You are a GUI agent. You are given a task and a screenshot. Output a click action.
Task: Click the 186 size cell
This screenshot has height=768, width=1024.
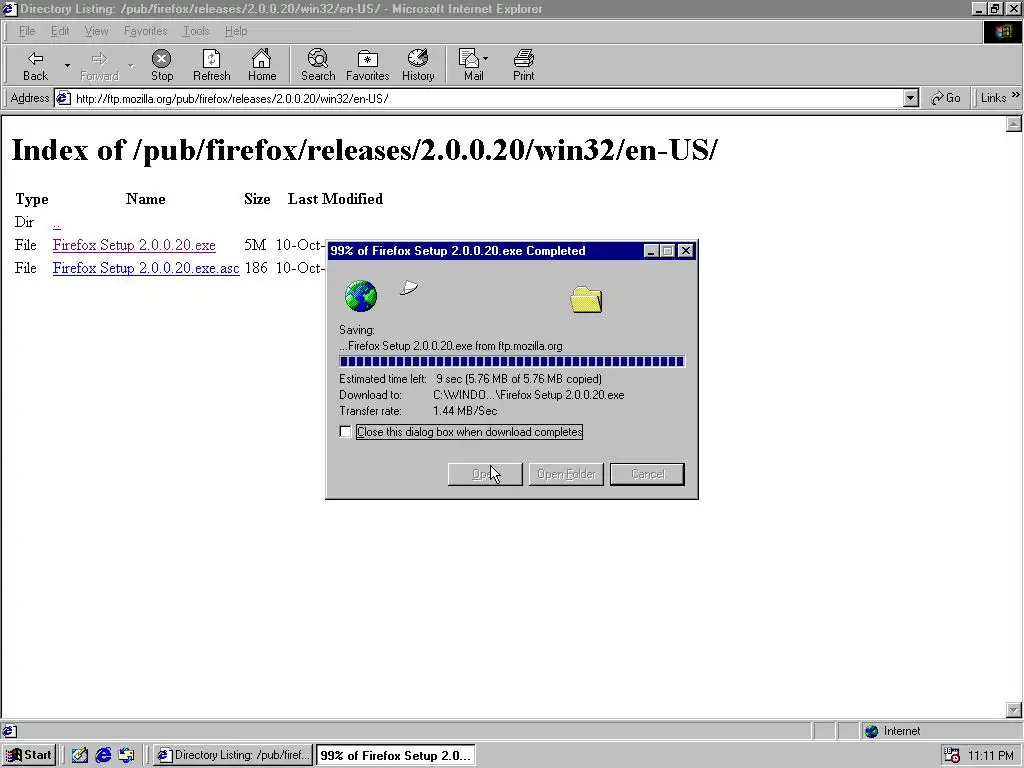(x=256, y=268)
